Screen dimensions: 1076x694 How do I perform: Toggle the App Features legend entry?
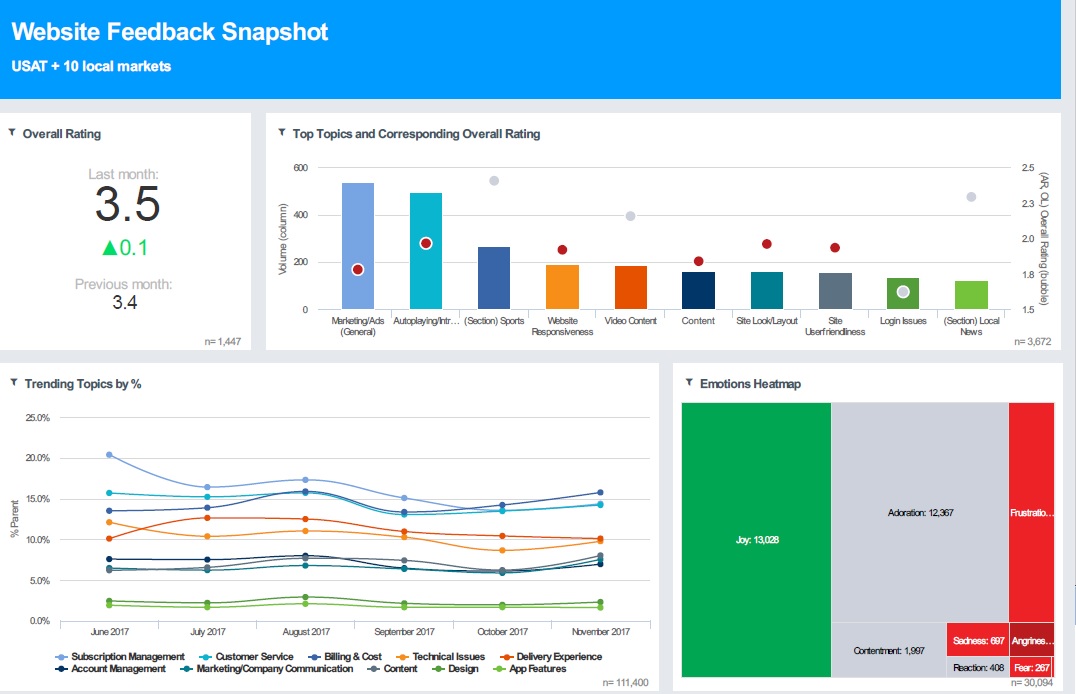(x=530, y=669)
